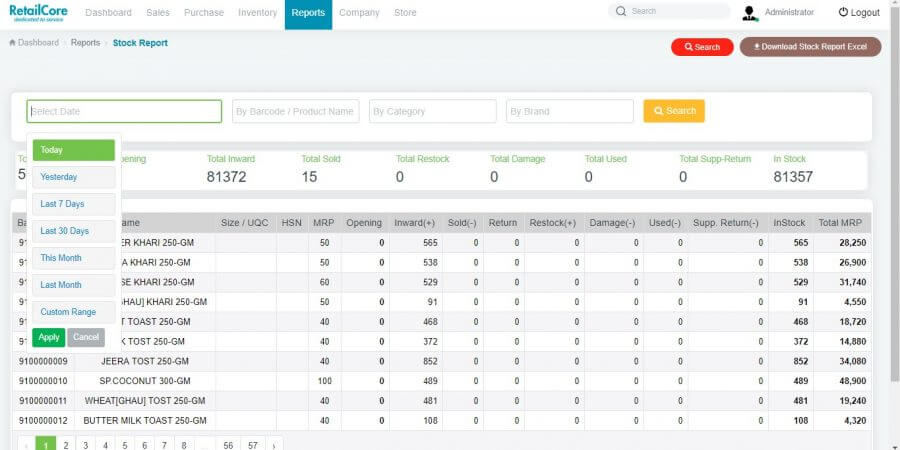The image size is (900, 450).
Task: Open the Sales menu
Action: click(158, 13)
